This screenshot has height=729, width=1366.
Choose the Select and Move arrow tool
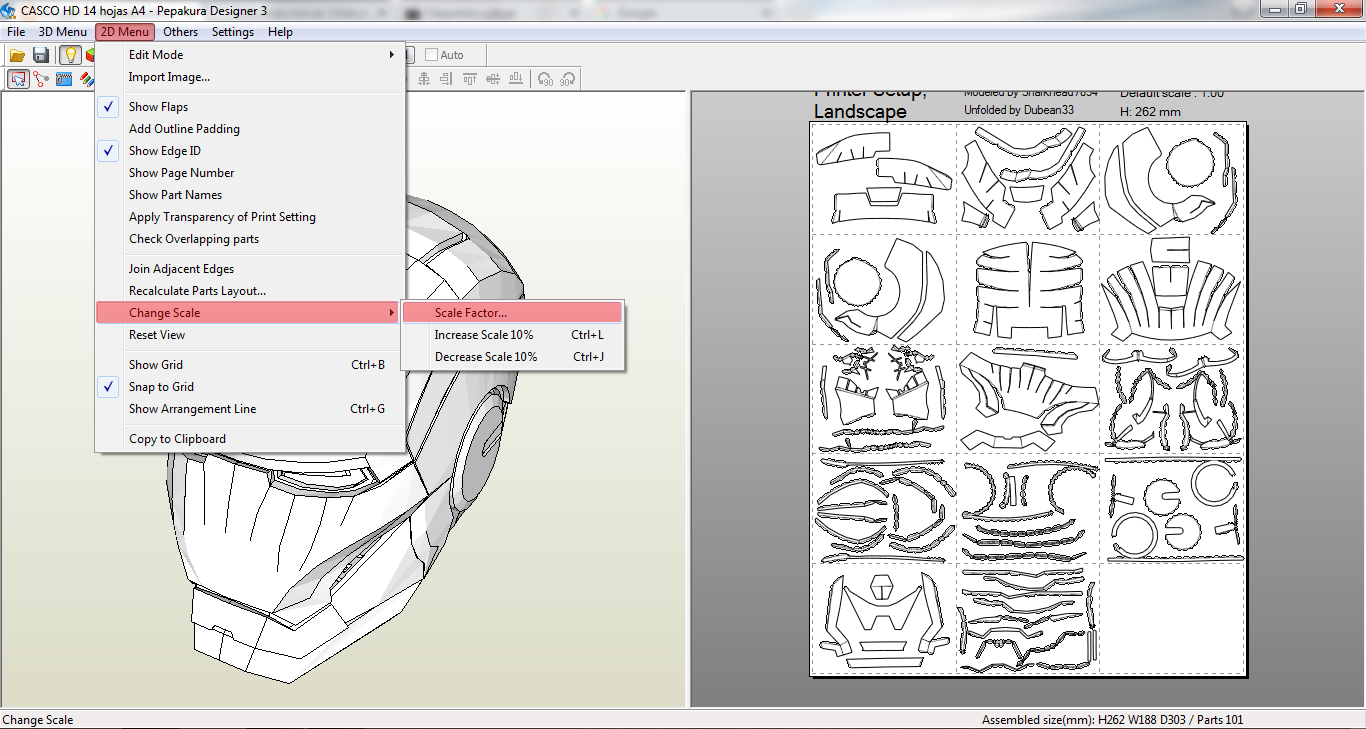[18, 79]
